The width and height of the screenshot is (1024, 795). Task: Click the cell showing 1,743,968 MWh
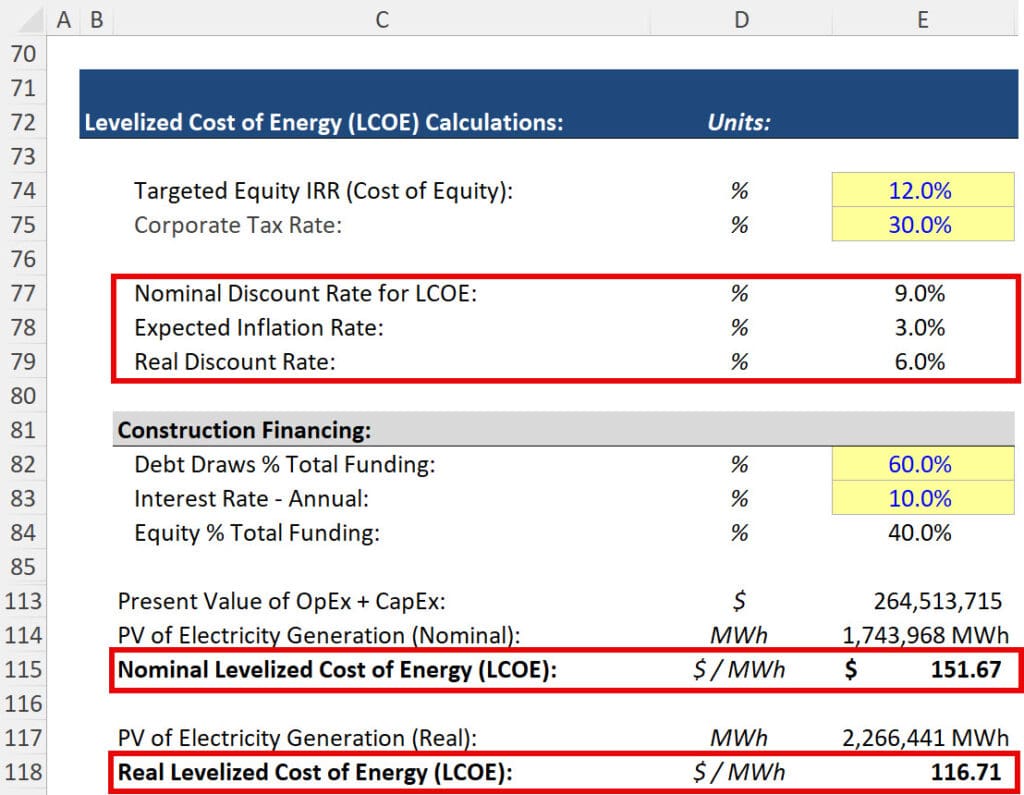pos(920,635)
